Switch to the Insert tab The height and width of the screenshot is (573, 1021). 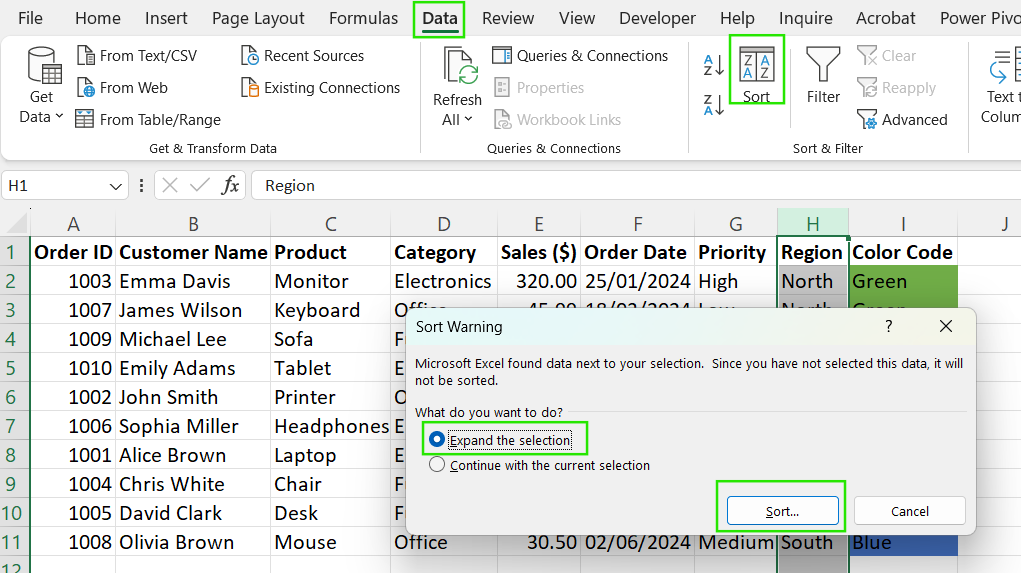166,18
